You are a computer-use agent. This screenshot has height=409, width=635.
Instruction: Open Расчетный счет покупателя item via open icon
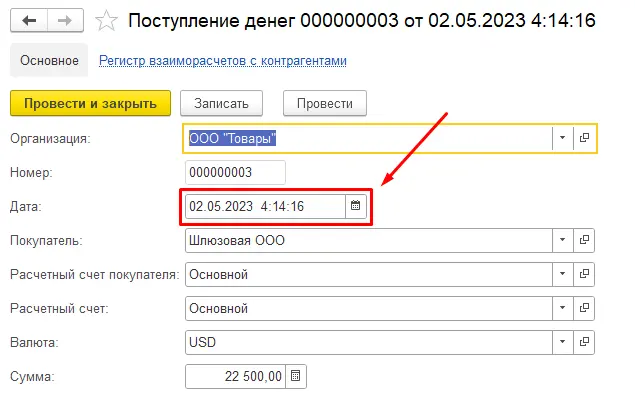click(x=584, y=274)
